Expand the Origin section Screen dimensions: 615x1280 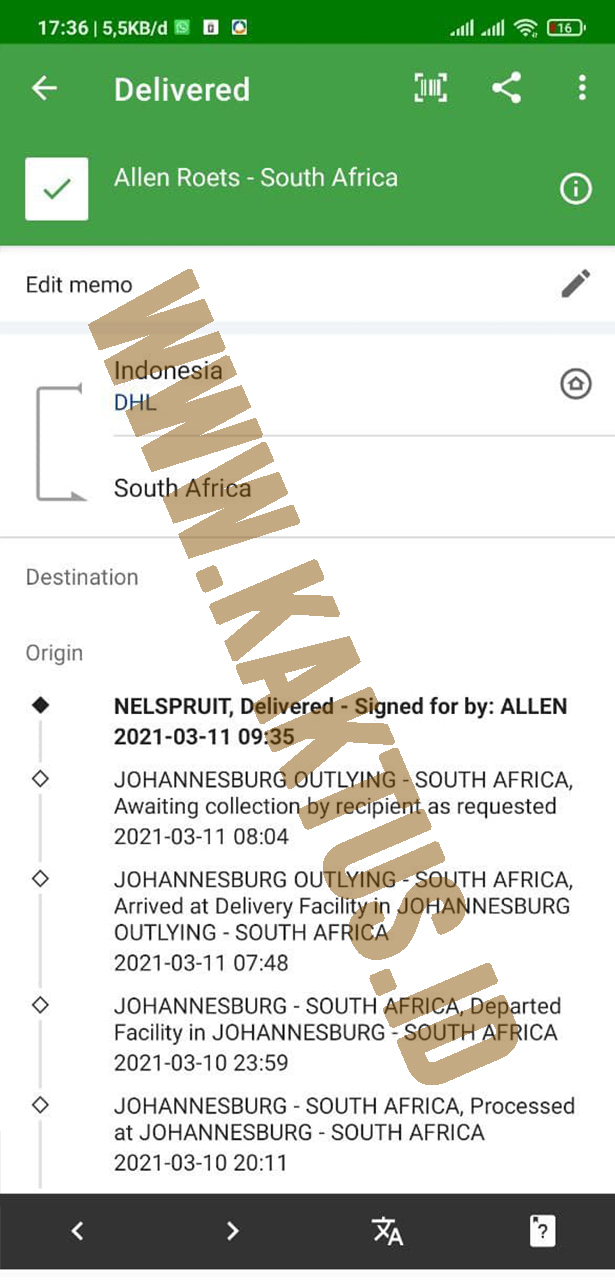tap(54, 653)
